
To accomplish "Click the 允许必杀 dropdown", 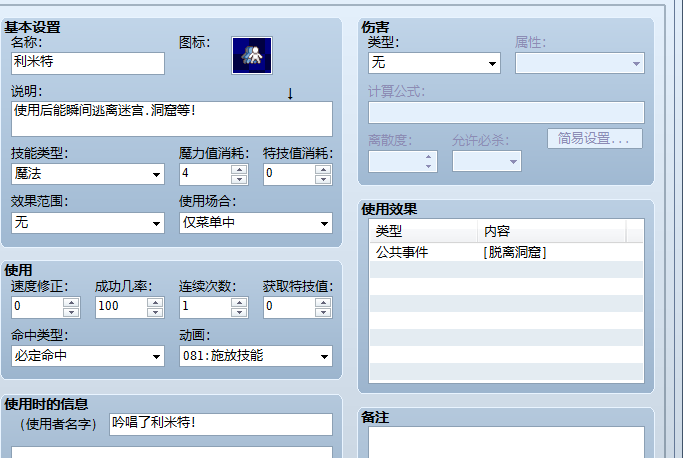I will [487, 161].
